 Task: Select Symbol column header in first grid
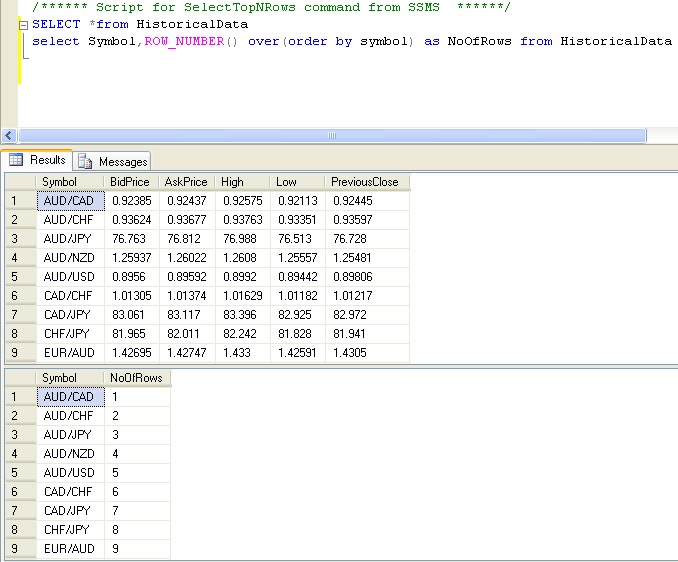point(70,182)
